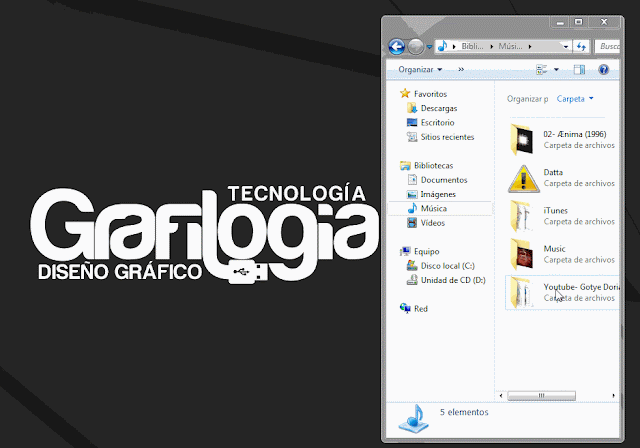Image resolution: width=640 pixels, height=448 pixels.
Task: Open recent locations dropdown beside nav arrows
Action: pyautogui.click(x=429, y=47)
